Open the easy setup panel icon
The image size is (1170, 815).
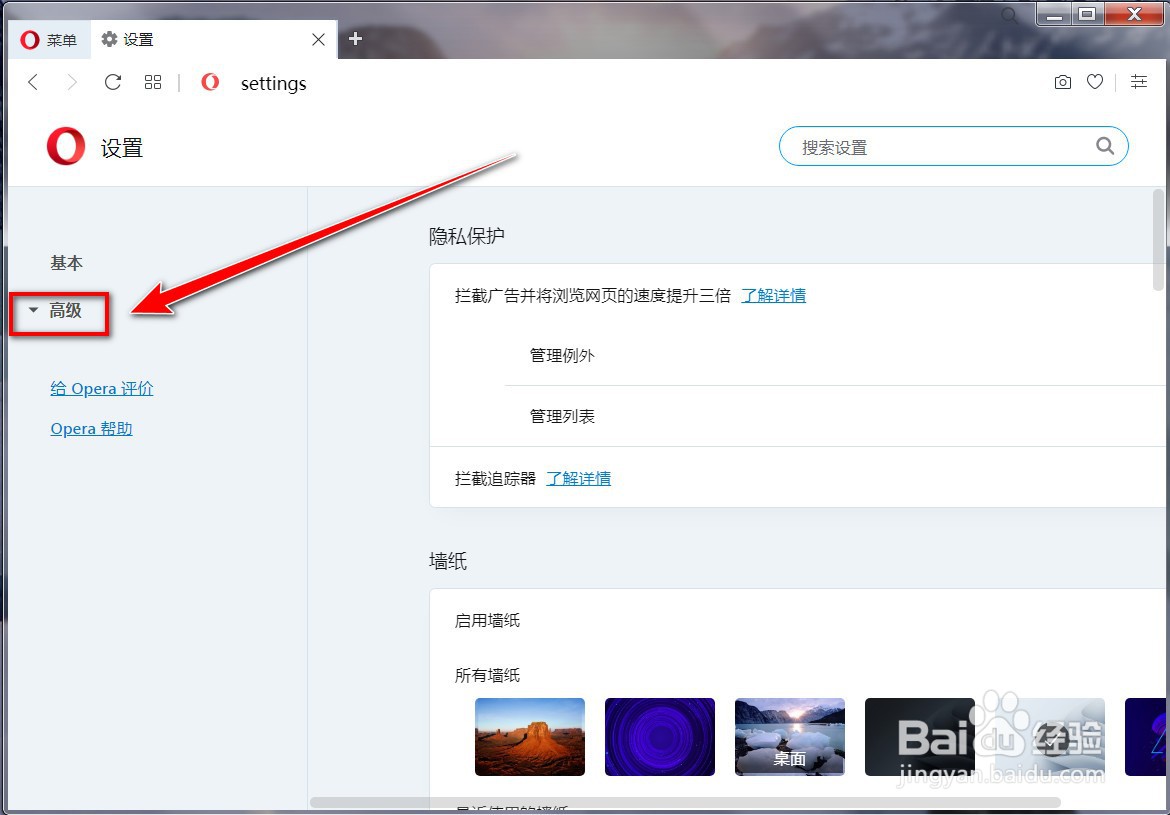[x=1139, y=82]
